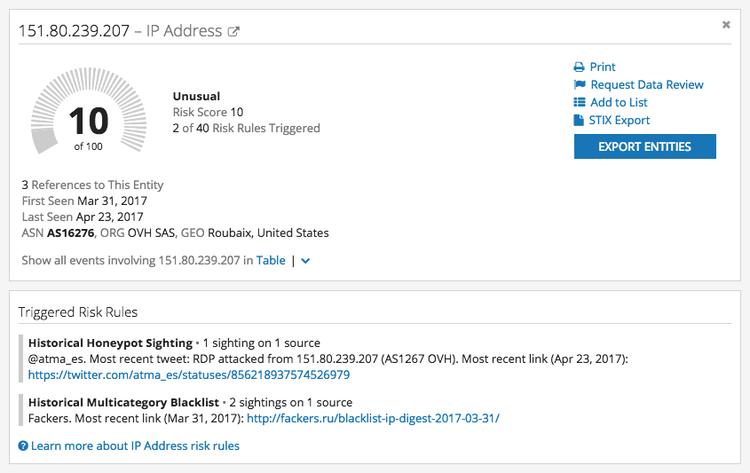Learn more about IP Address risk rules
This screenshot has width=750, height=473.
click(x=135, y=446)
